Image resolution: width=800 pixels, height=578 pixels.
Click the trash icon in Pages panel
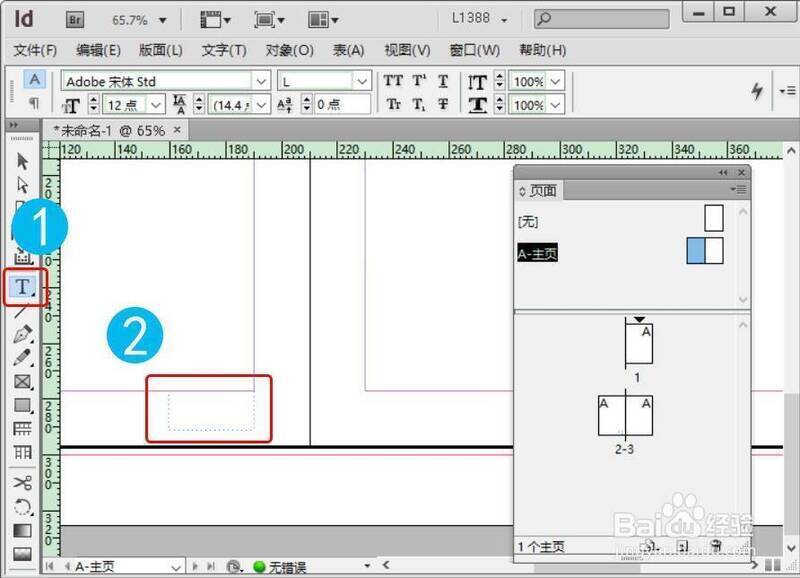pos(715,546)
